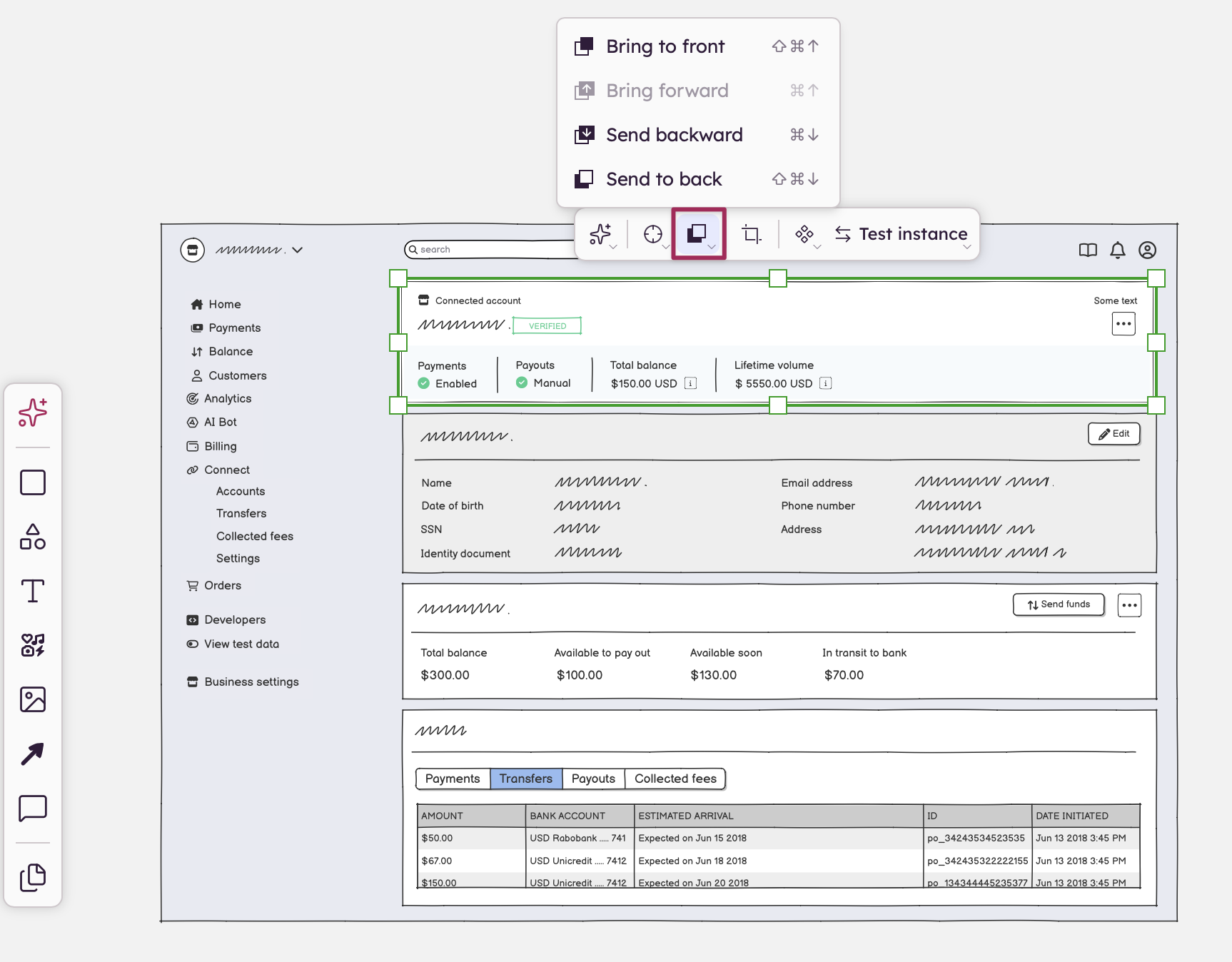Click the Edit button
The width and height of the screenshot is (1232, 962).
pos(1114,434)
